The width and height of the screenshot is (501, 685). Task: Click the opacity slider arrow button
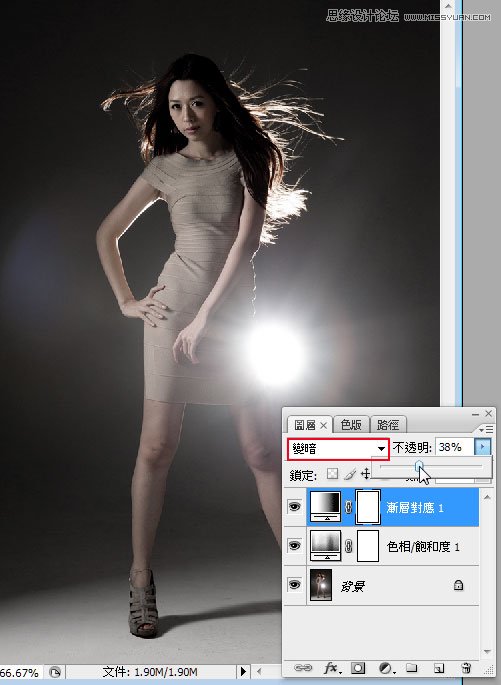[x=482, y=447]
